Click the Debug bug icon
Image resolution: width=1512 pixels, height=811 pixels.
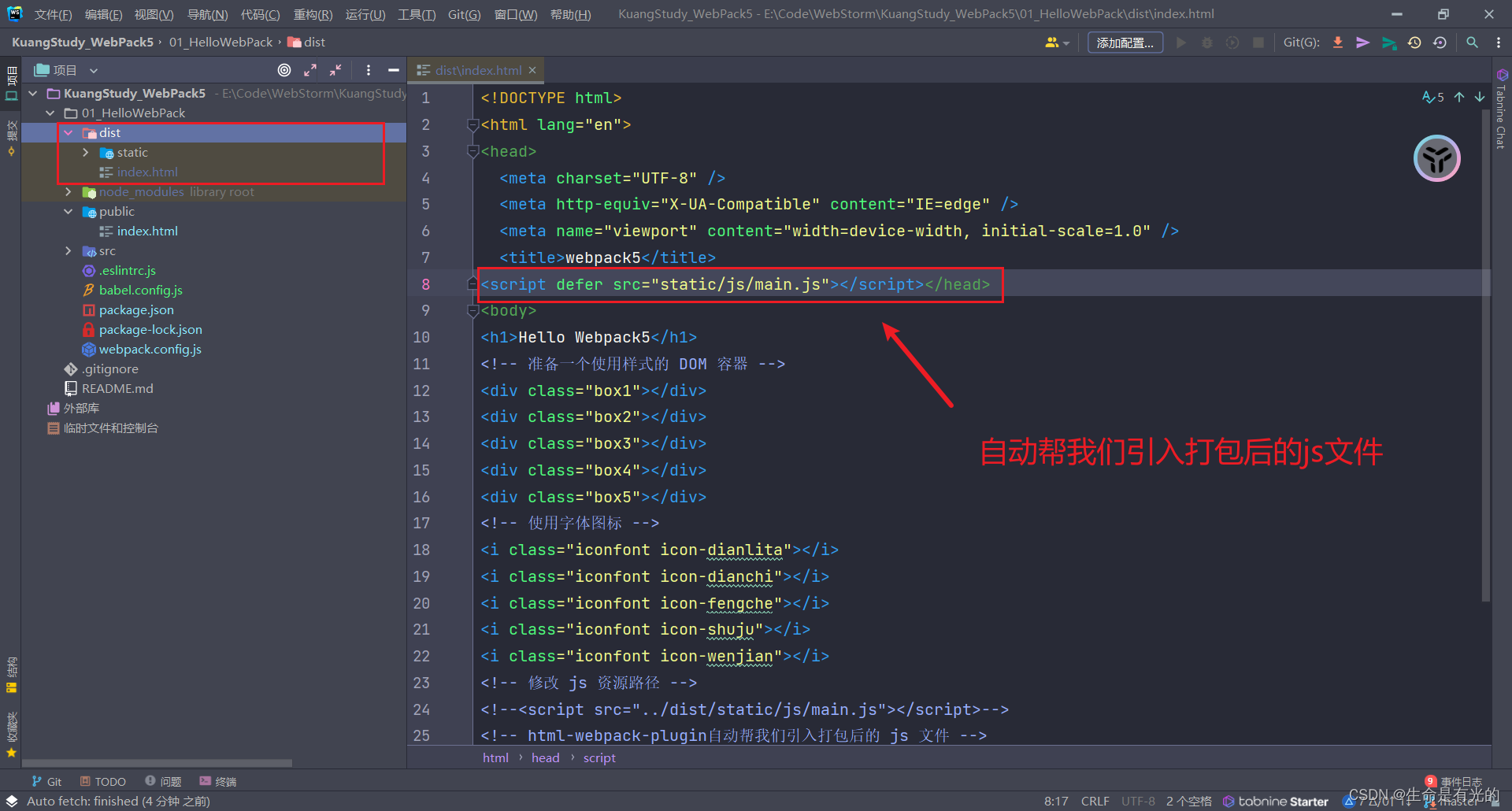[1206, 43]
